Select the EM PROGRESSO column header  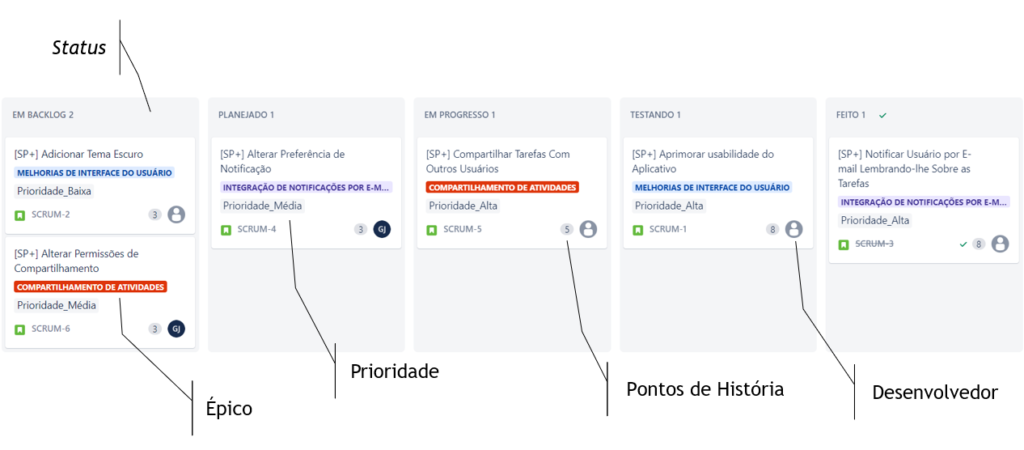[x=460, y=115]
